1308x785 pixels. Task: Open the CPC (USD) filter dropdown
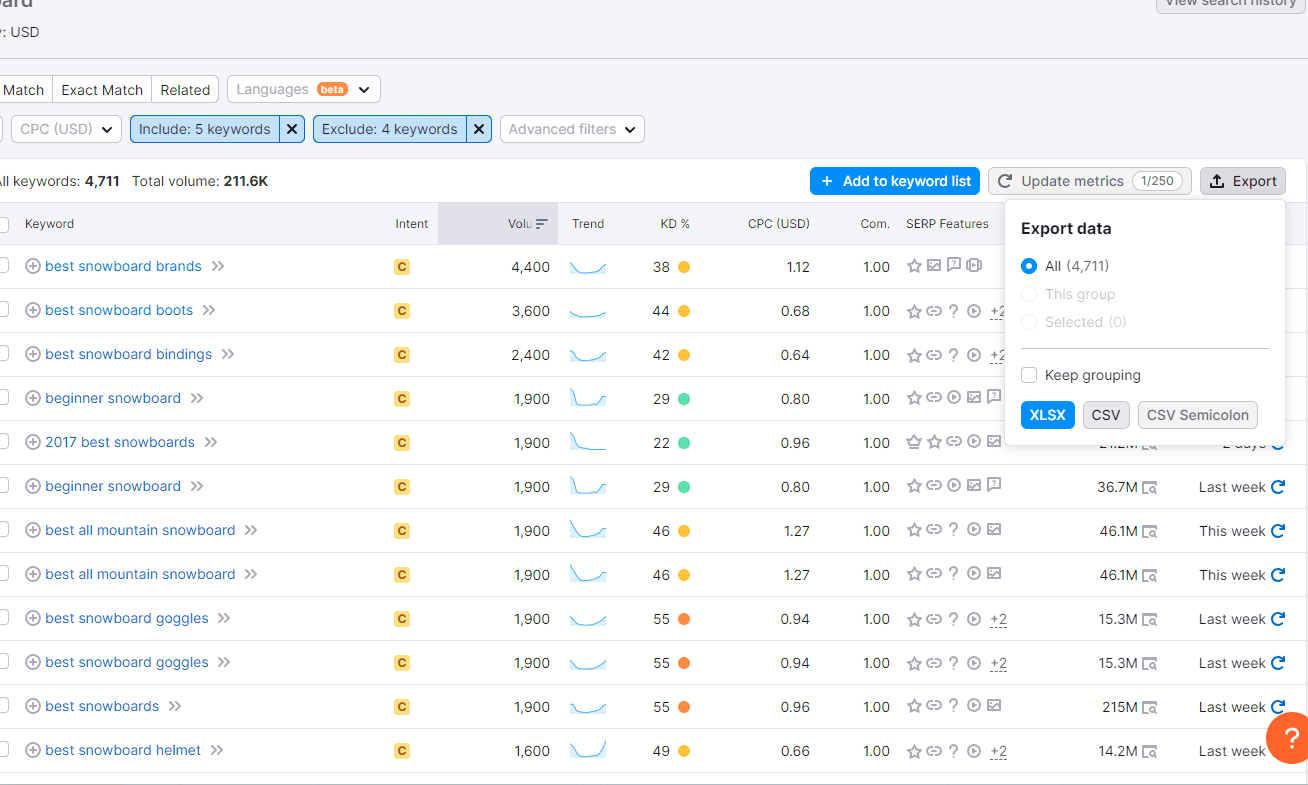point(65,128)
